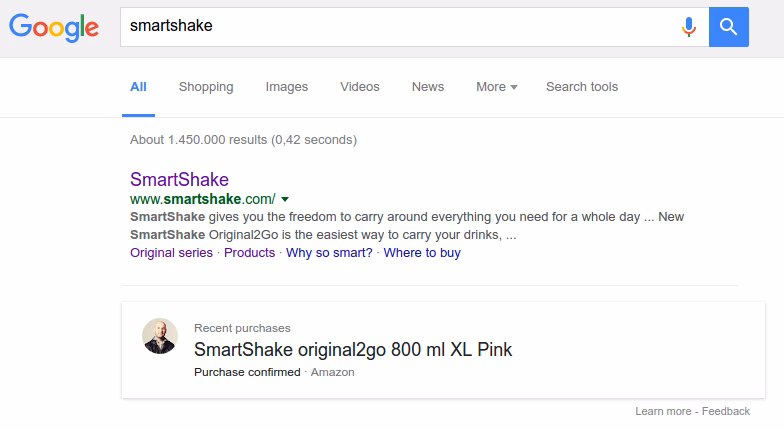Open SmartShake original2go 800 ml purchase

353,350
